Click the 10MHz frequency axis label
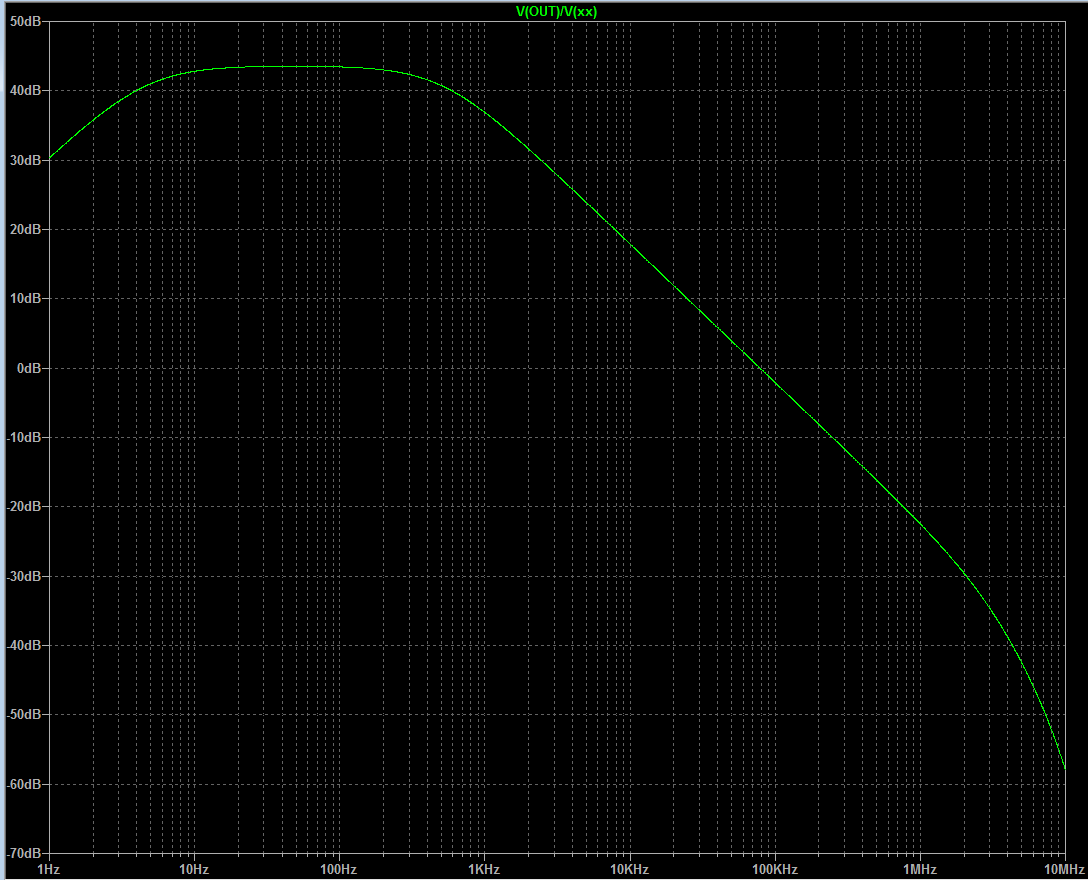The image size is (1088, 880). 1064,870
